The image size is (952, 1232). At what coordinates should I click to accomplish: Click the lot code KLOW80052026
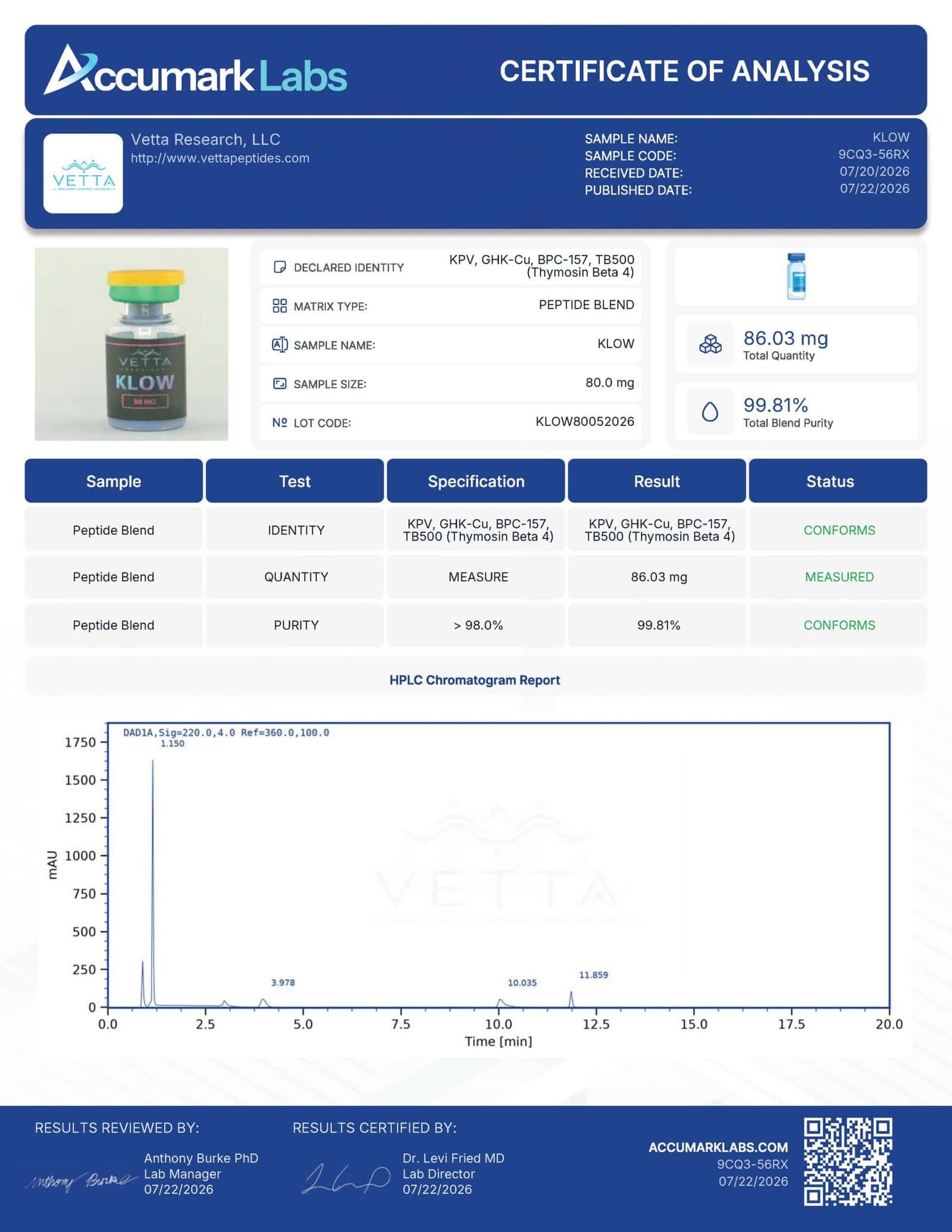[585, 421]
